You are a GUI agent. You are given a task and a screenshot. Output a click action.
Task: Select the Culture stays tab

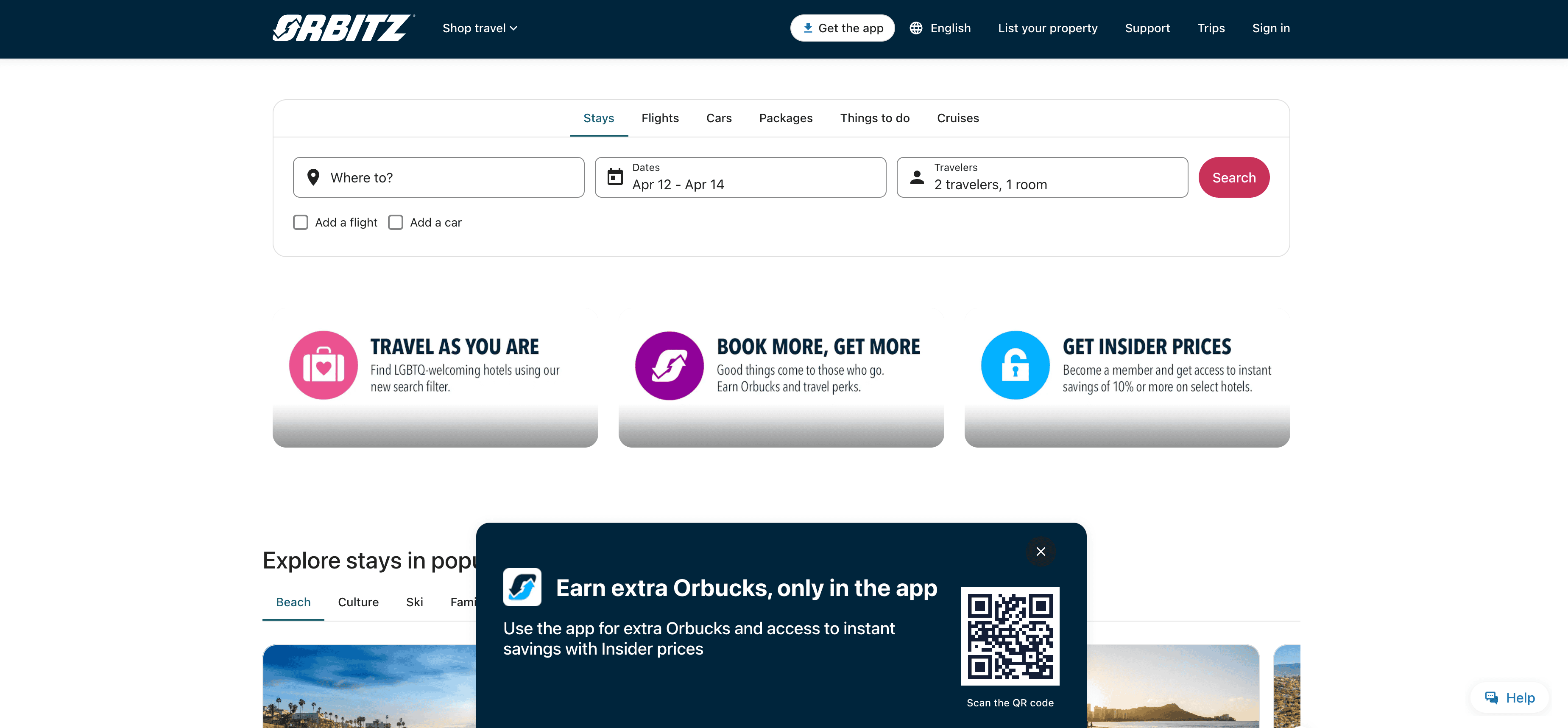358,602
